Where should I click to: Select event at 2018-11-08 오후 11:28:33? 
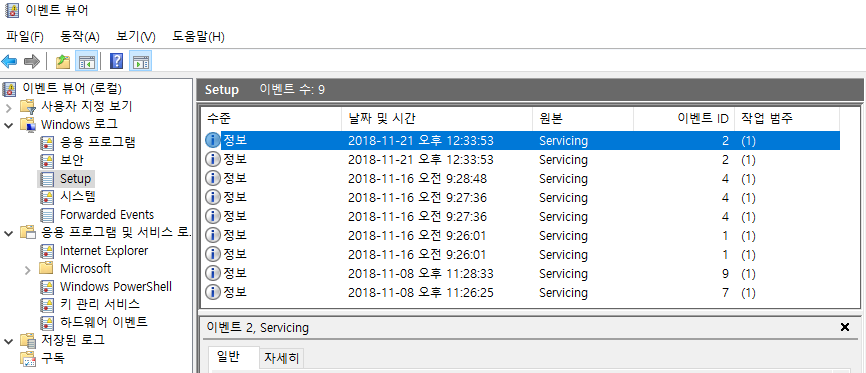tap(520, 274)
